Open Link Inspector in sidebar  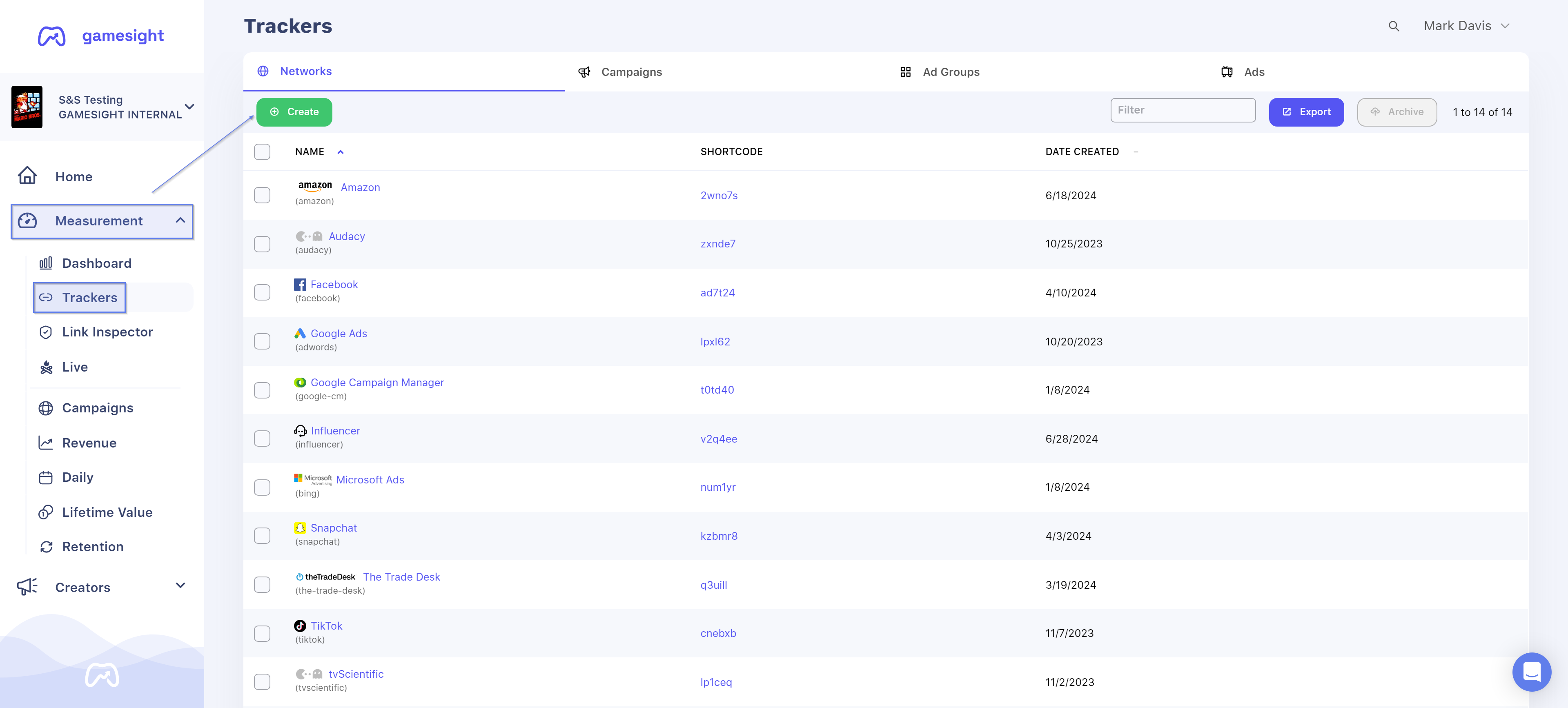pos(107,332)
